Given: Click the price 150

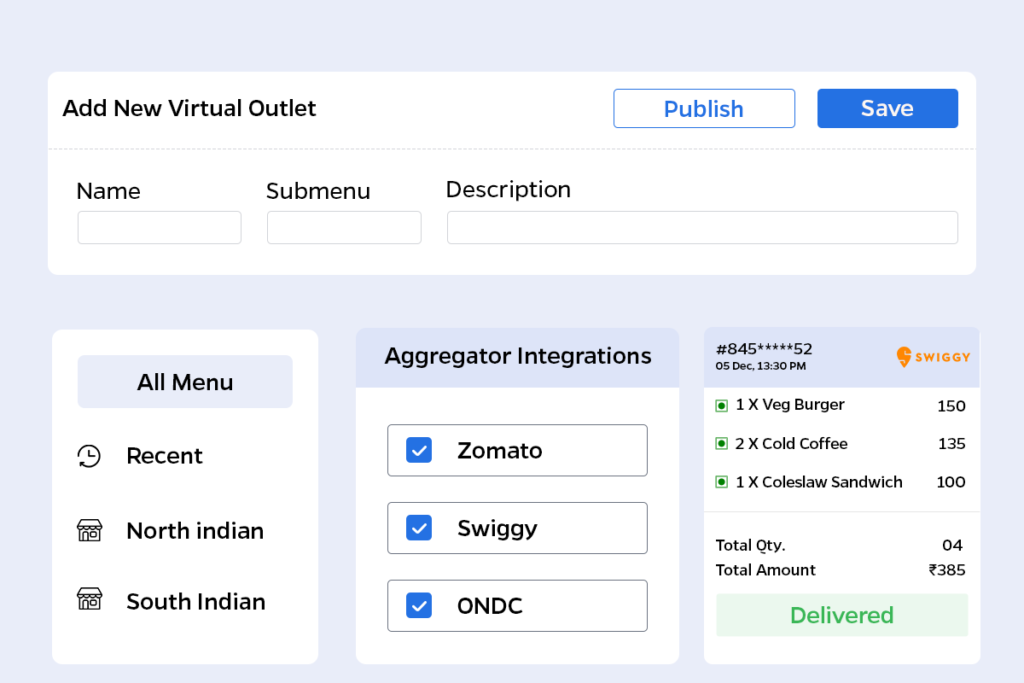Looking at the screenshot, I should pos(951,406).
